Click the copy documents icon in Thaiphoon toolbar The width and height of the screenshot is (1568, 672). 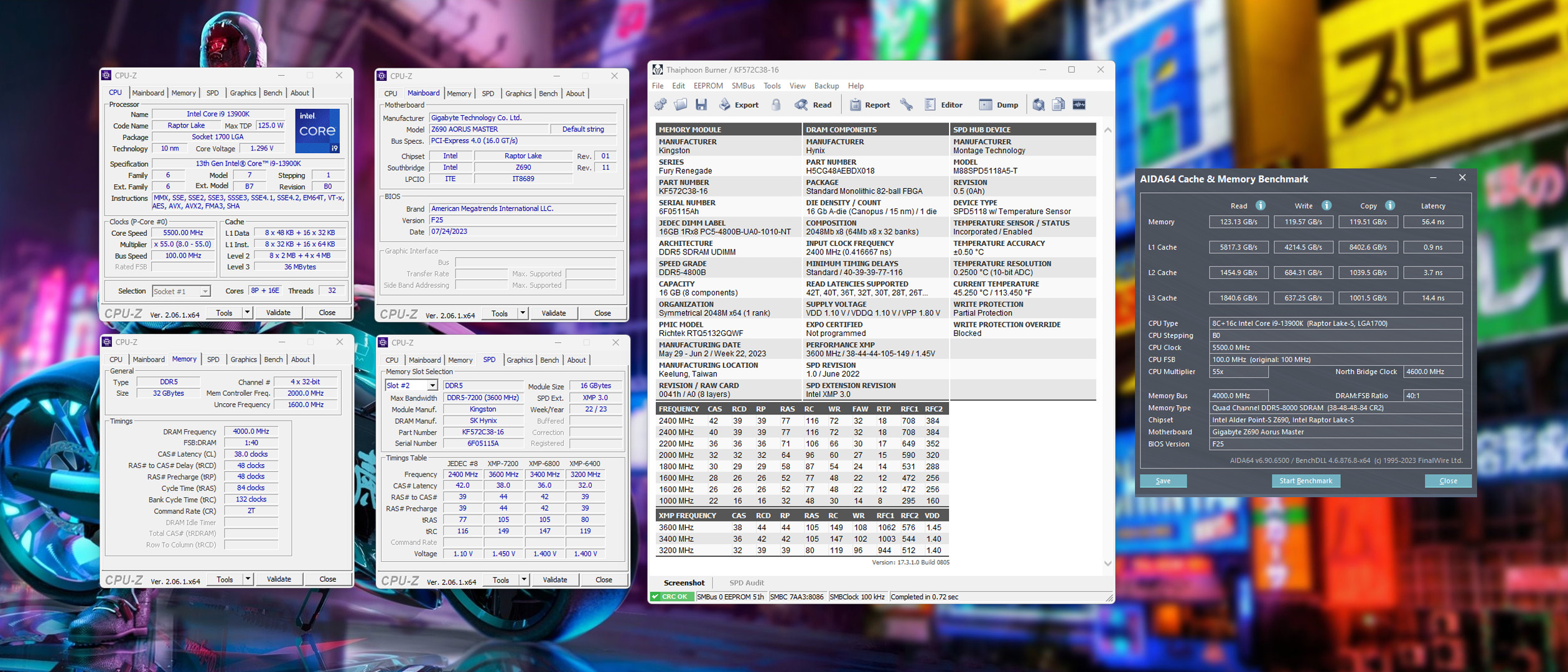pos(1058,105)
